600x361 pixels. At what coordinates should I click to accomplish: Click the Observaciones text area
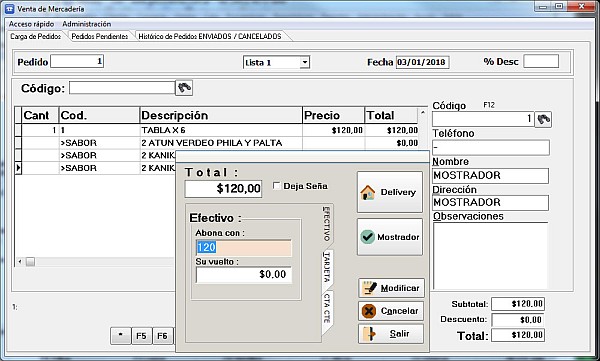point(491,256)
